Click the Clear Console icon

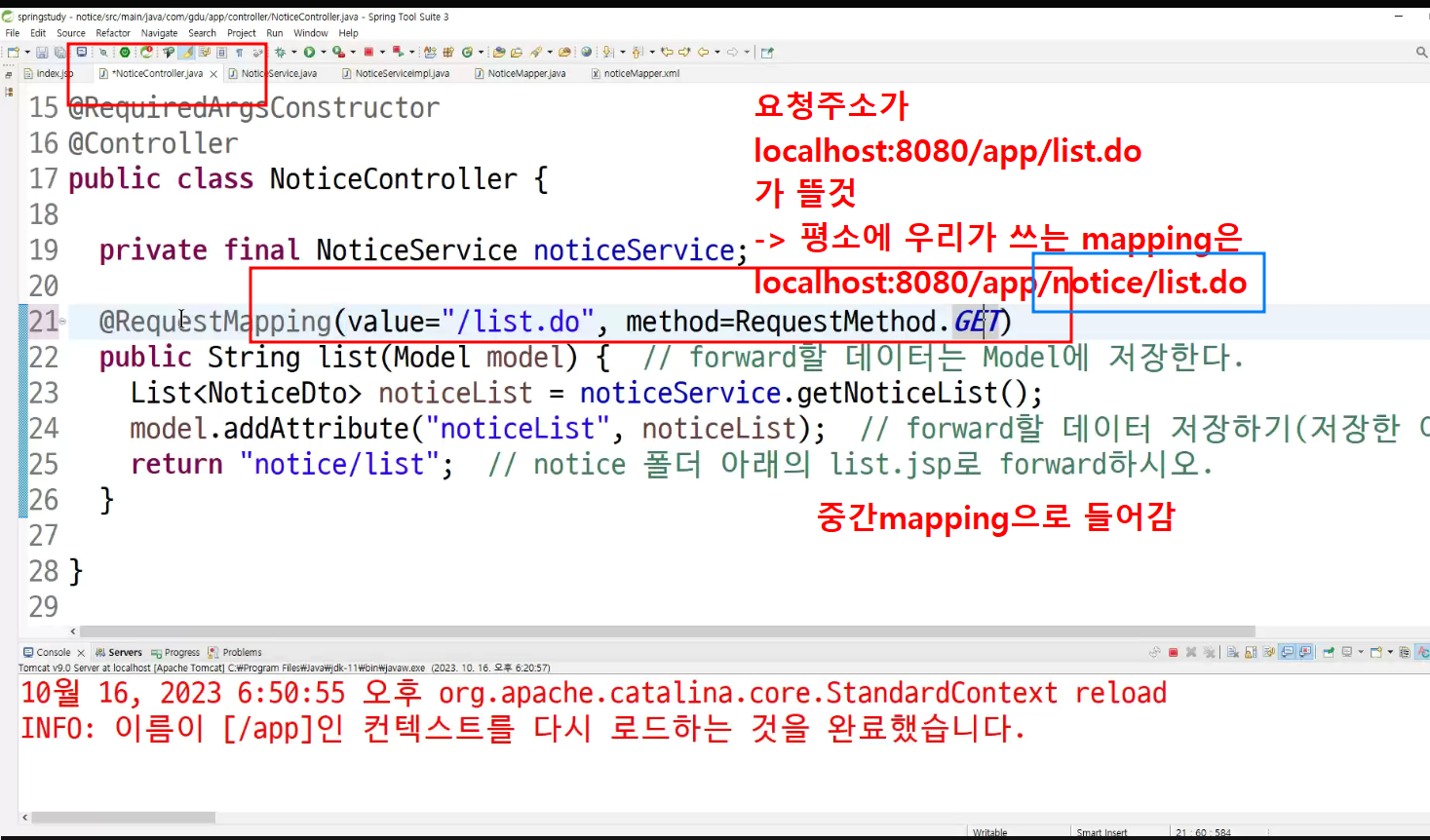click(1233, 653)
